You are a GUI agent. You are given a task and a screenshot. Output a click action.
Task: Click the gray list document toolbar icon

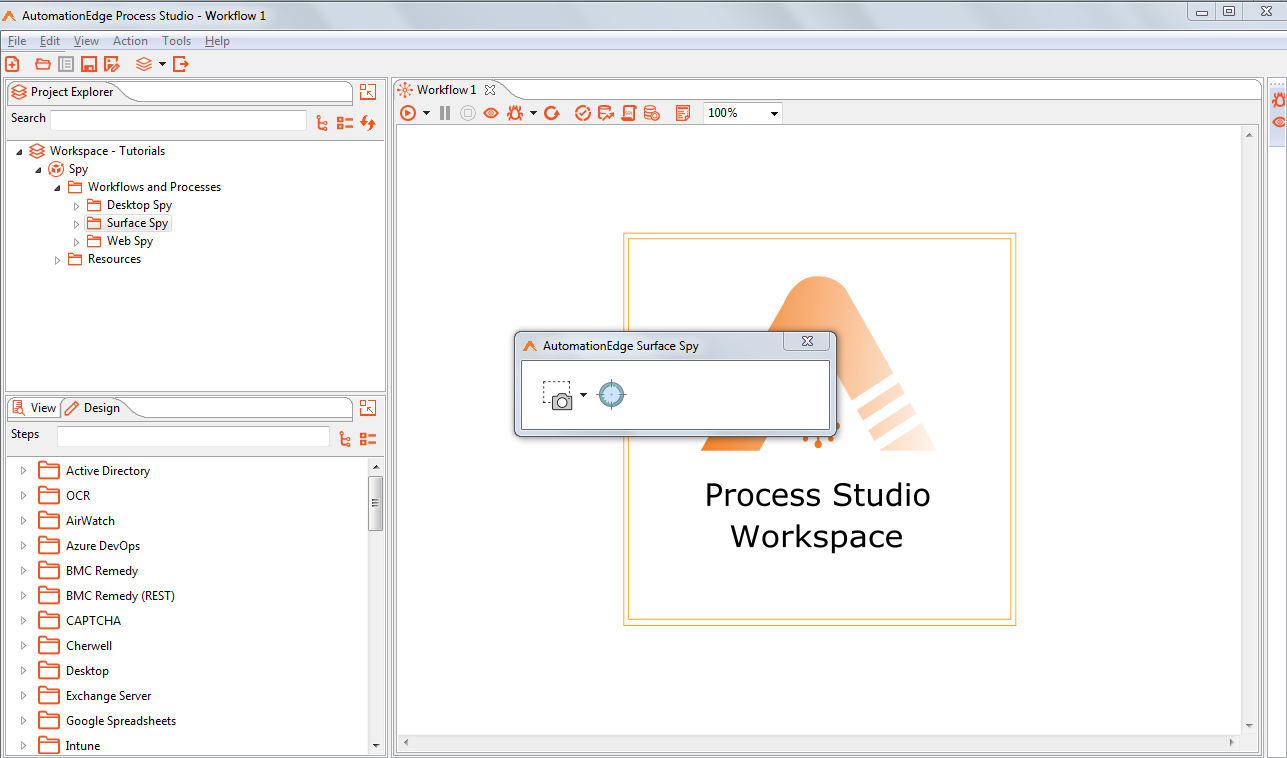point(65,64)
